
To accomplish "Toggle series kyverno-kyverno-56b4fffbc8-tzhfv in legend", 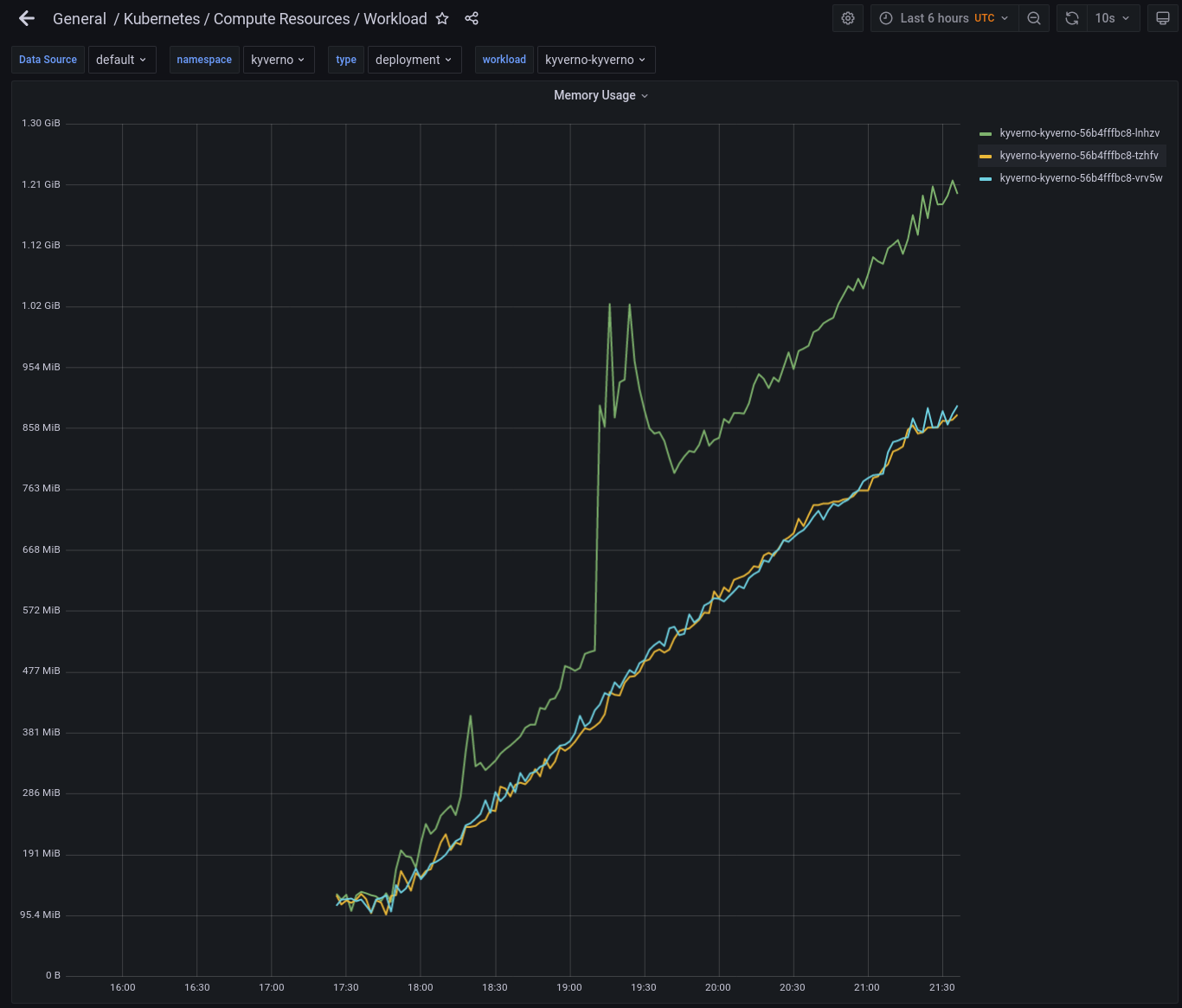I will pos(1078,156).
